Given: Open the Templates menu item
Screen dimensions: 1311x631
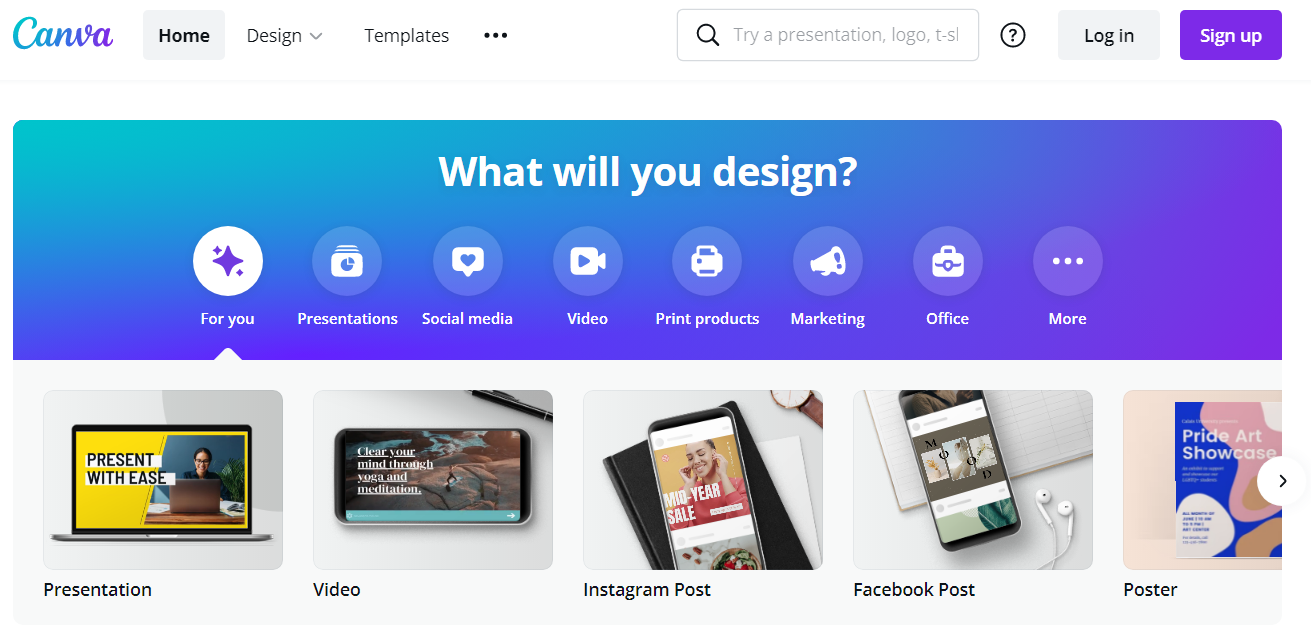Looking at the screenshot, I should 406,35.
